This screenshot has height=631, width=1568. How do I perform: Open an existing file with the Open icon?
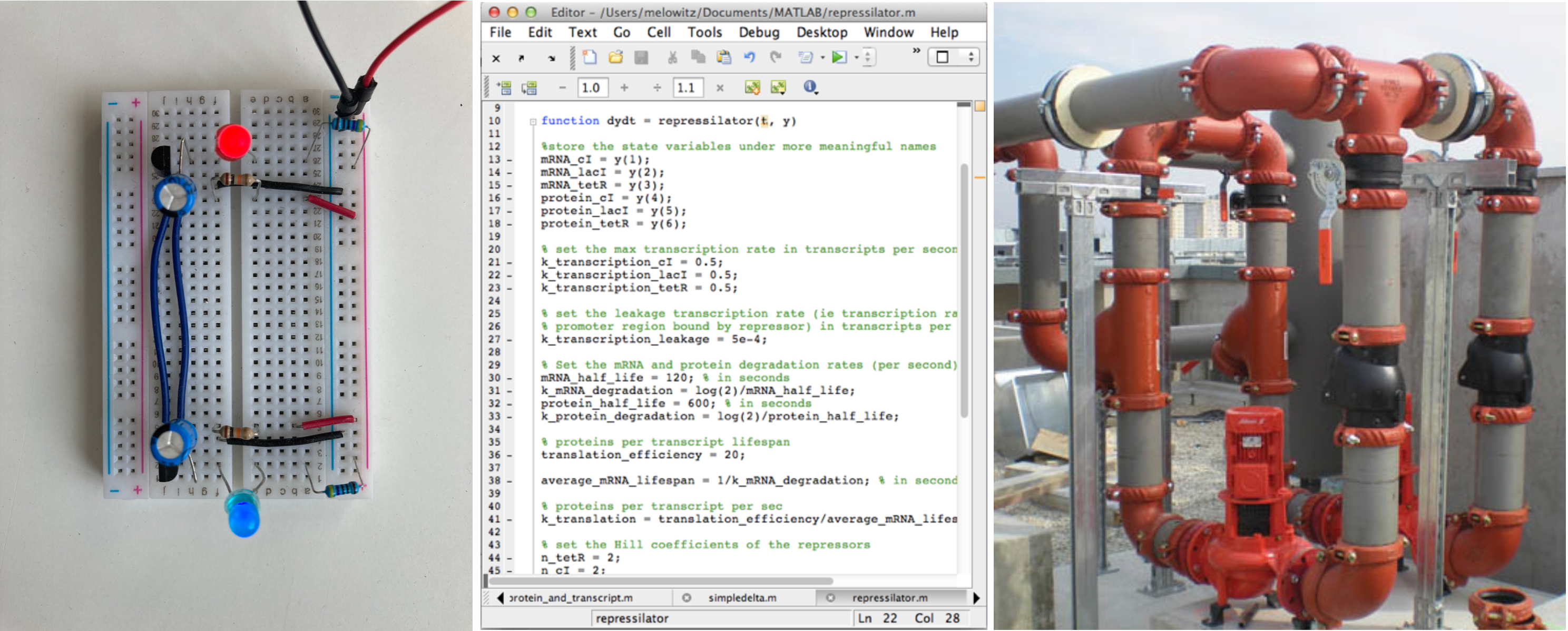(616, 58)
